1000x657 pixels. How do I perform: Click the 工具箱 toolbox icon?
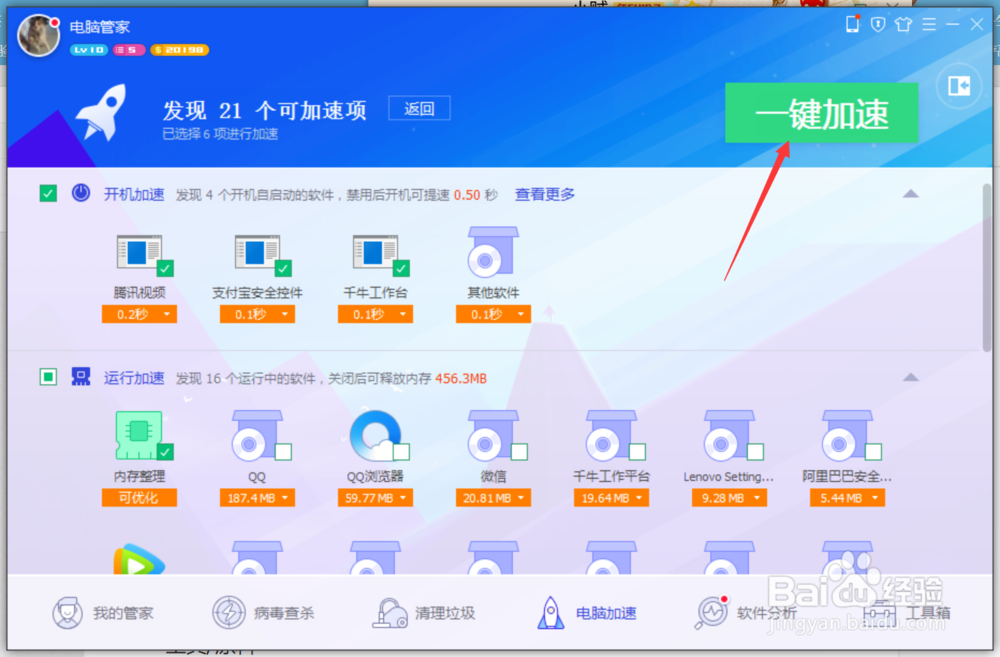tap(903, 613)
